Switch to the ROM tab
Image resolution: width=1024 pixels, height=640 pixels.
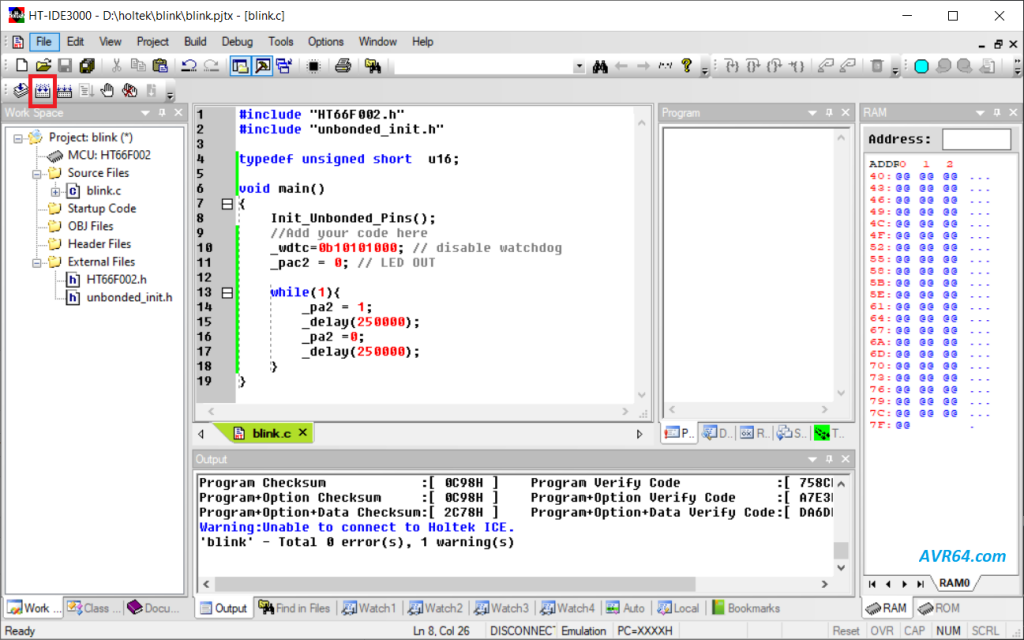point(939,608)
